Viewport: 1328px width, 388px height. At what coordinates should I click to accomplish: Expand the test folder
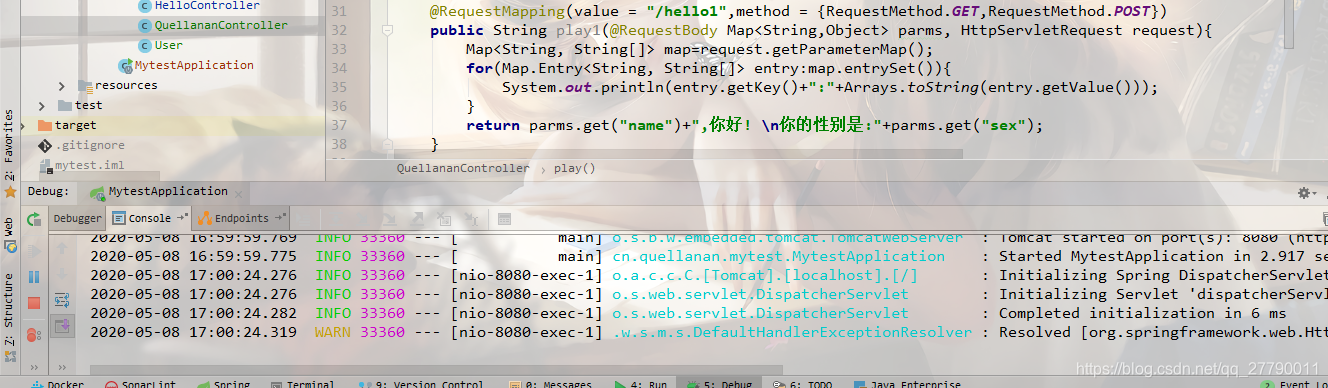tap(42, 105)
